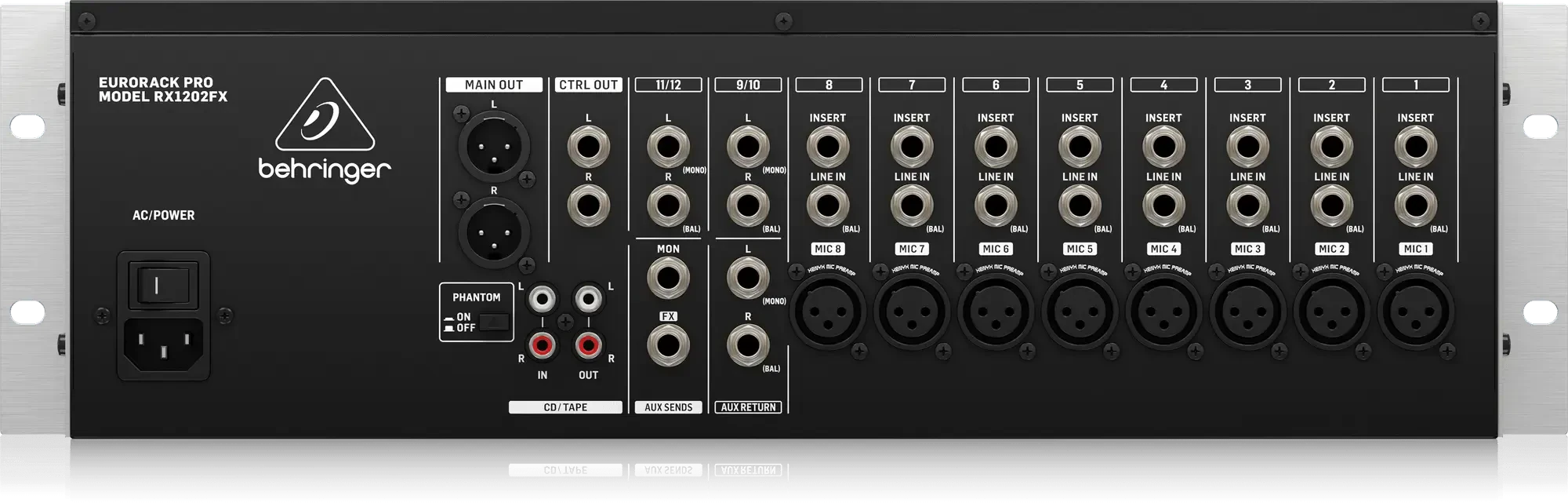This screenshot has width=1568, height=503.
Task: Click the CTRL OUT left jack
Action: pyautogui.click(x=588, y=147)
